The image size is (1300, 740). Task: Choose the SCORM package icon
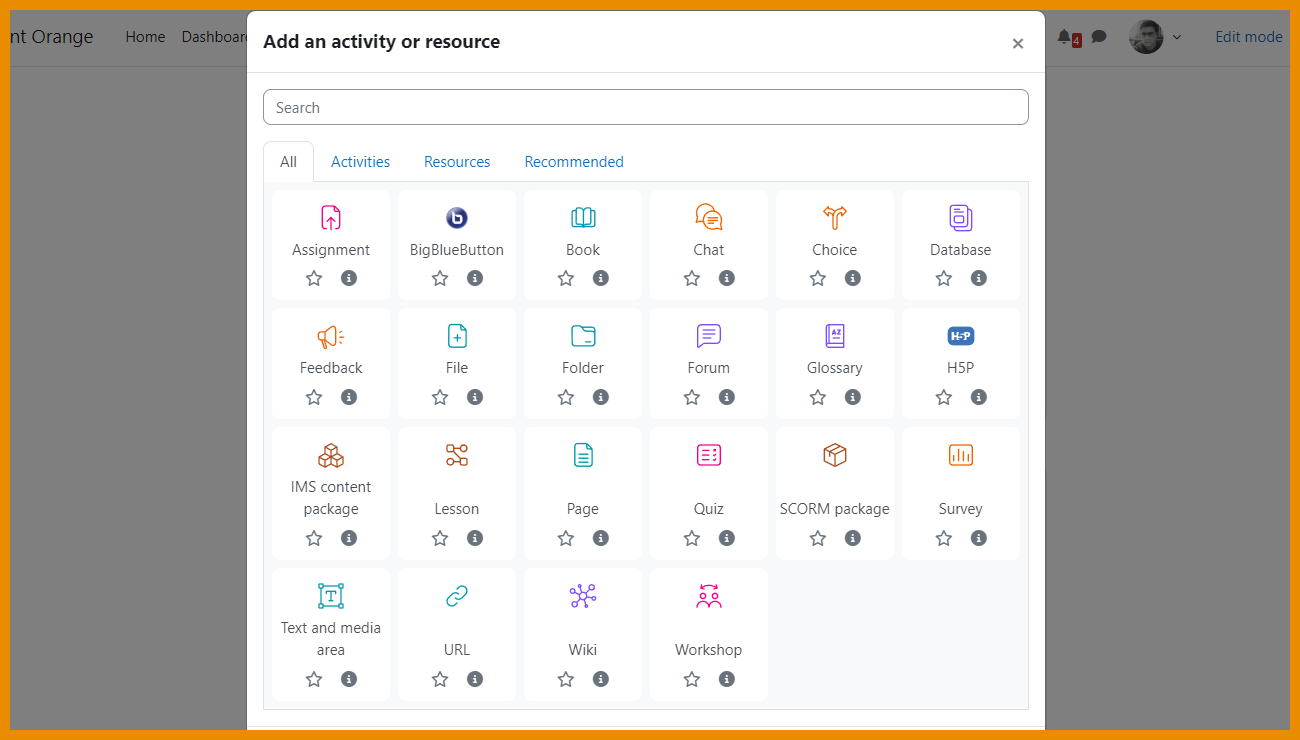click(835, 456)
